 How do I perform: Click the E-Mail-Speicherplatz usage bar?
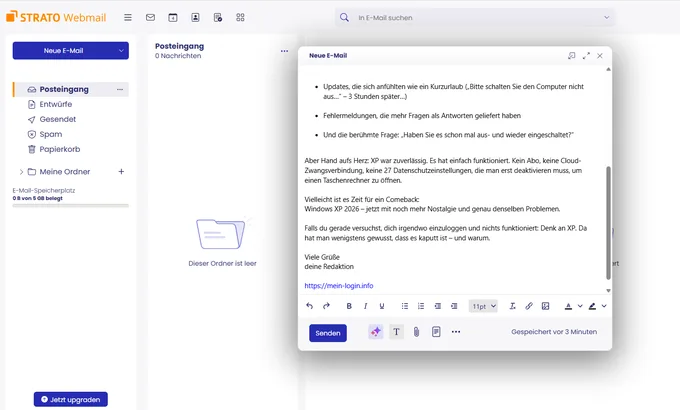[71, 206]
